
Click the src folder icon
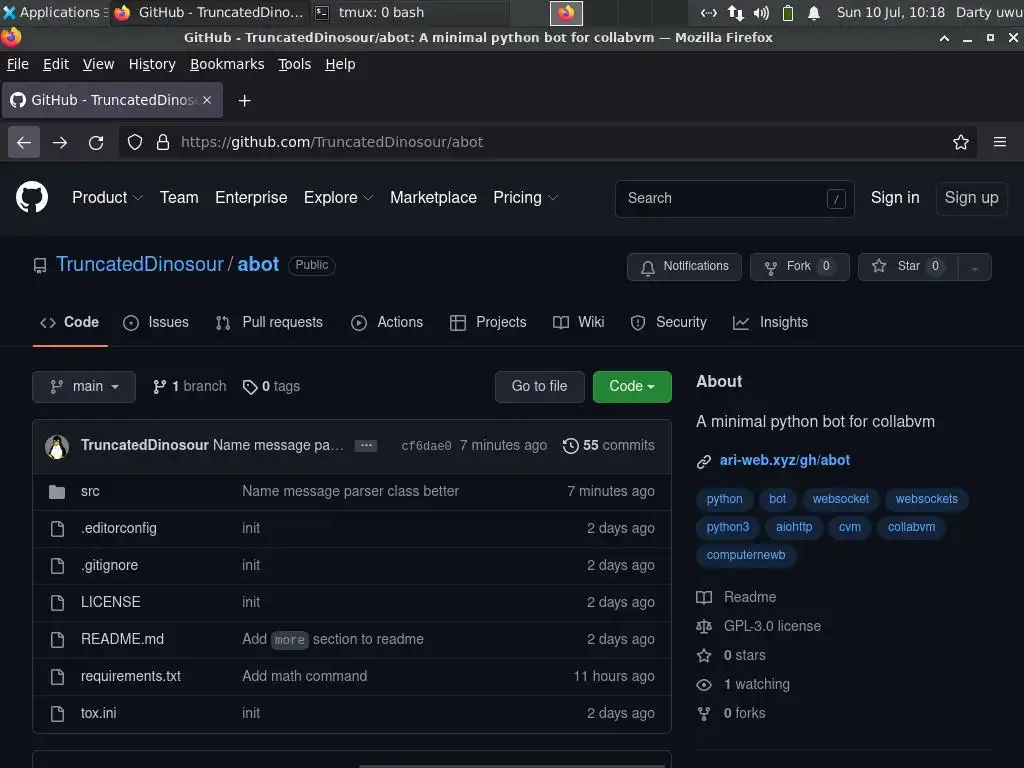(x=57, y=492)
